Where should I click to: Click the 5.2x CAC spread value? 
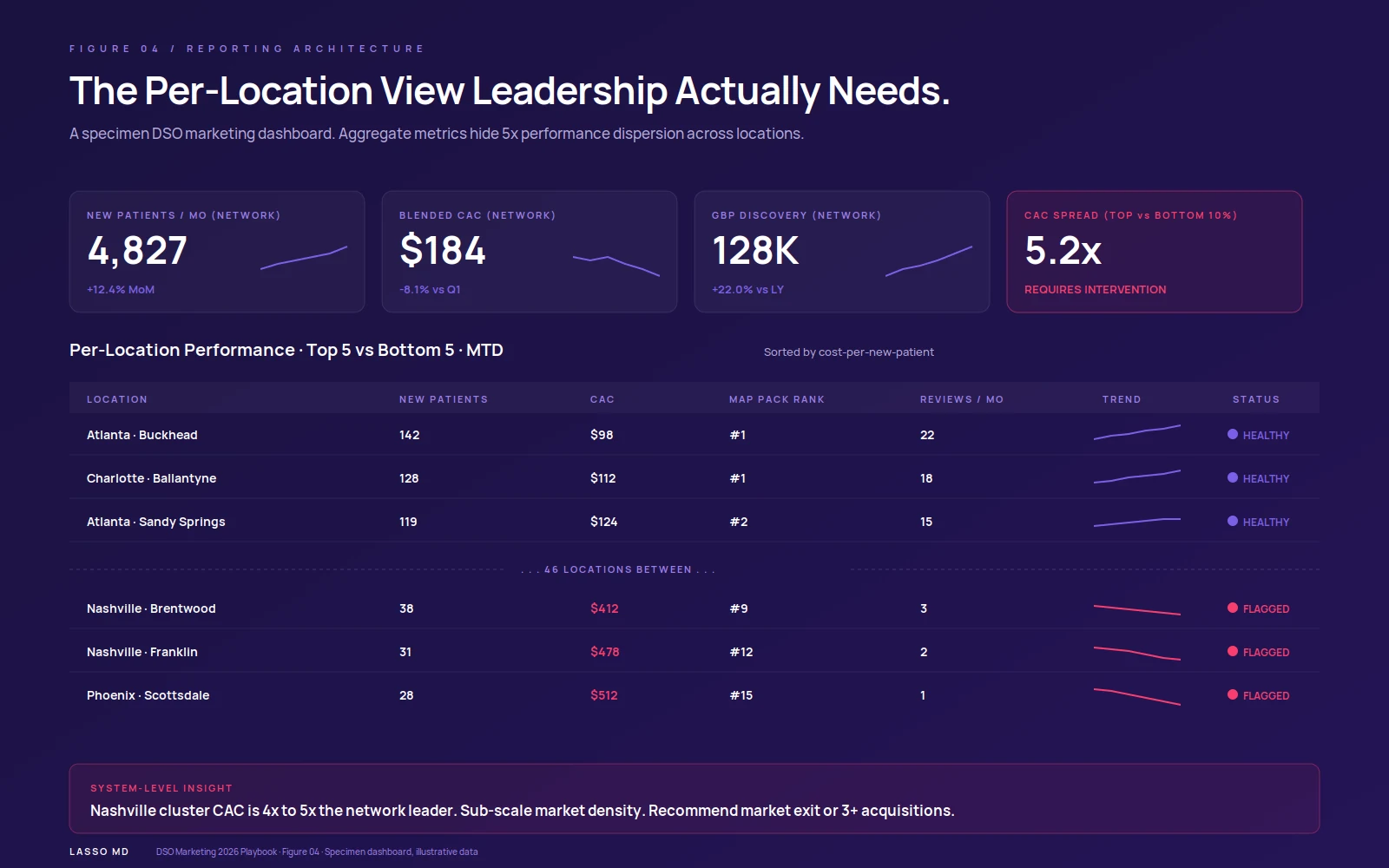(1063, 251)
